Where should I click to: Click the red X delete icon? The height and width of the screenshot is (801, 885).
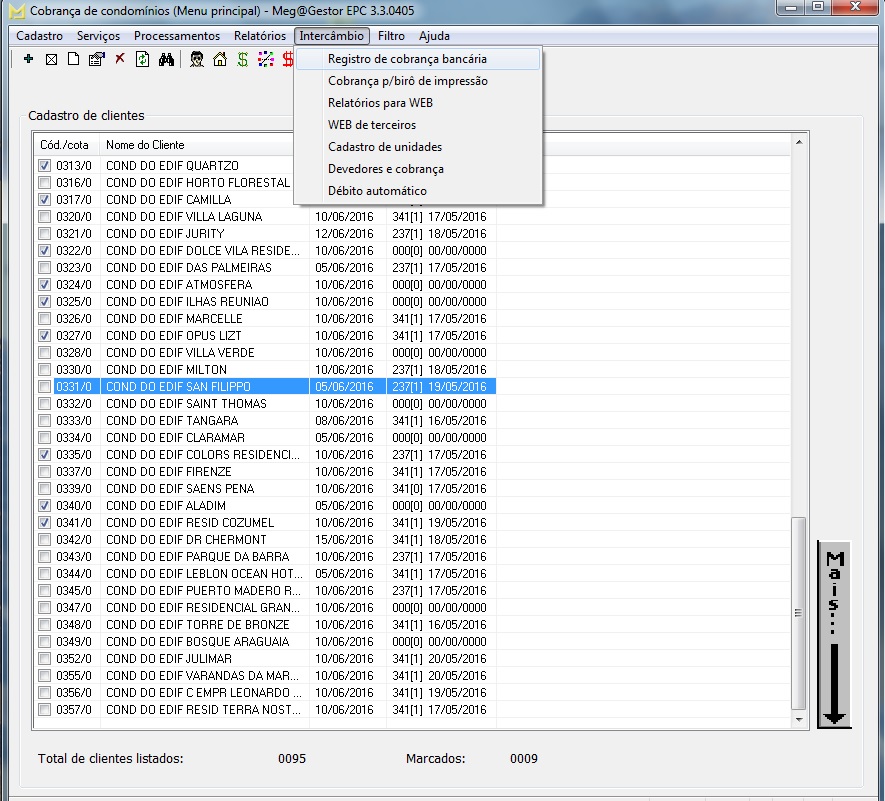pyautogui.click(x=120, y=60)
